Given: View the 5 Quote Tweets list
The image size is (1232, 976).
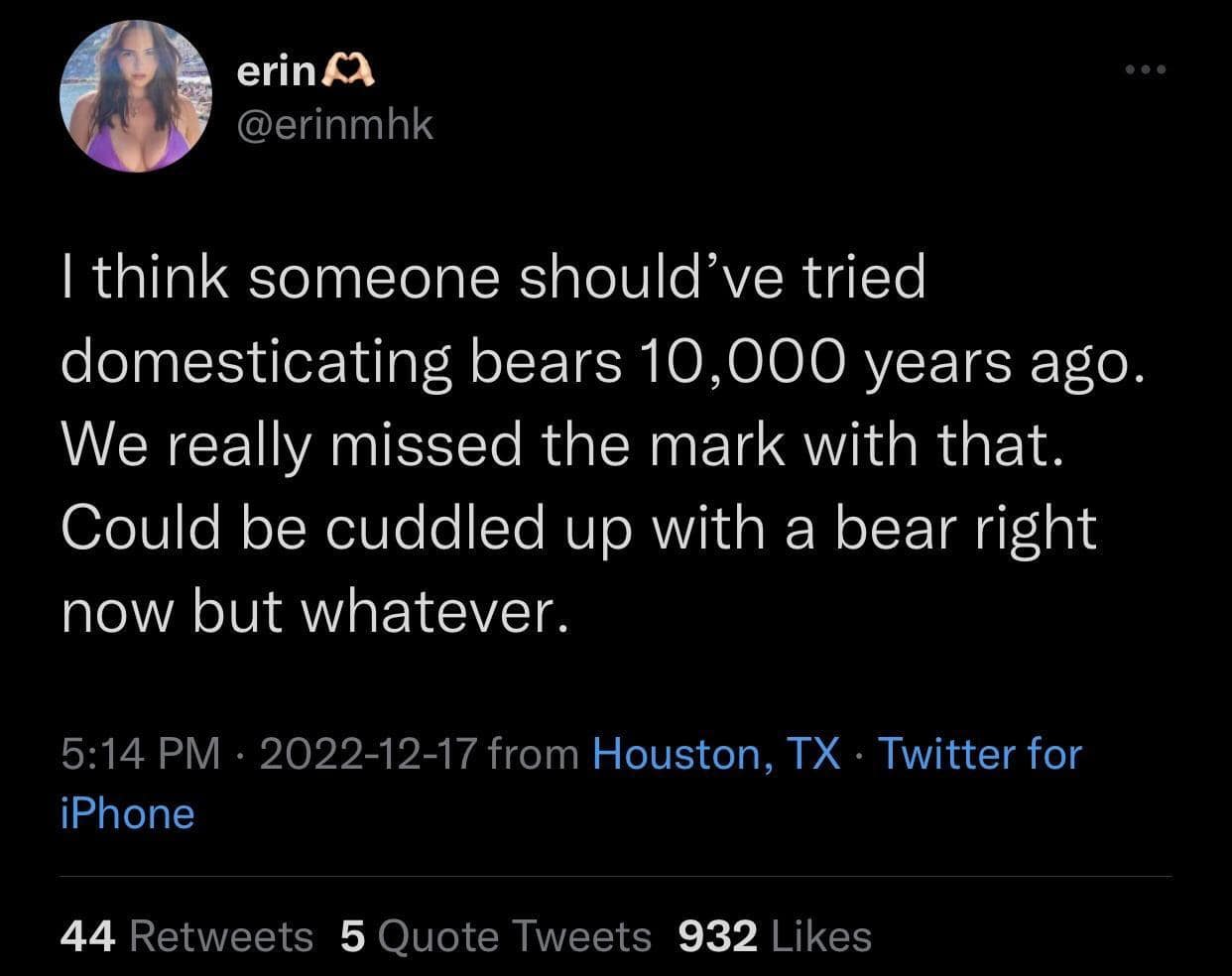Looking at the screenshot, I should 496,935.
